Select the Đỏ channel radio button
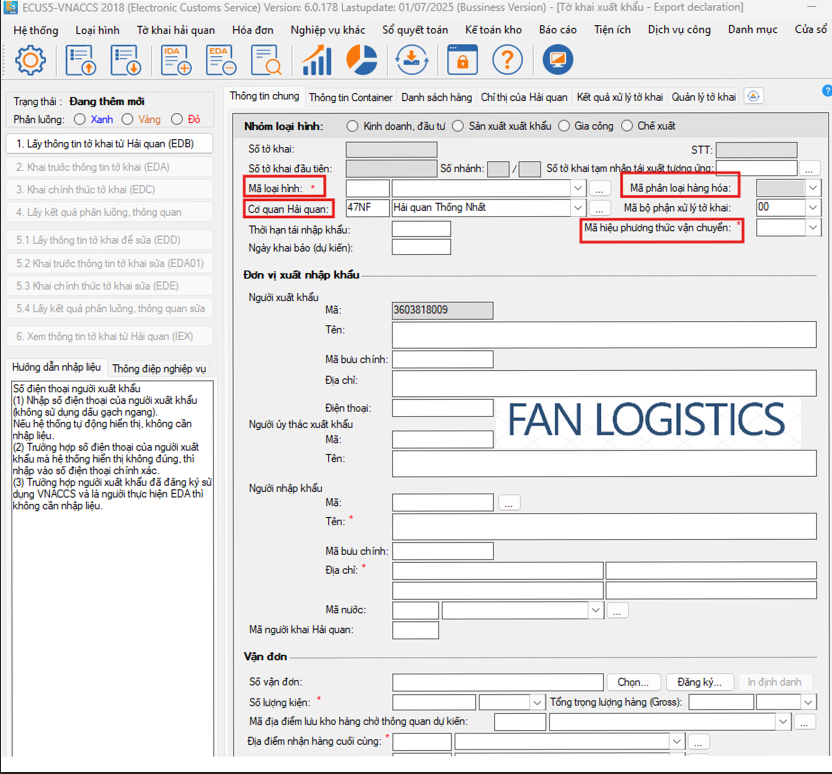 point(177,119)
